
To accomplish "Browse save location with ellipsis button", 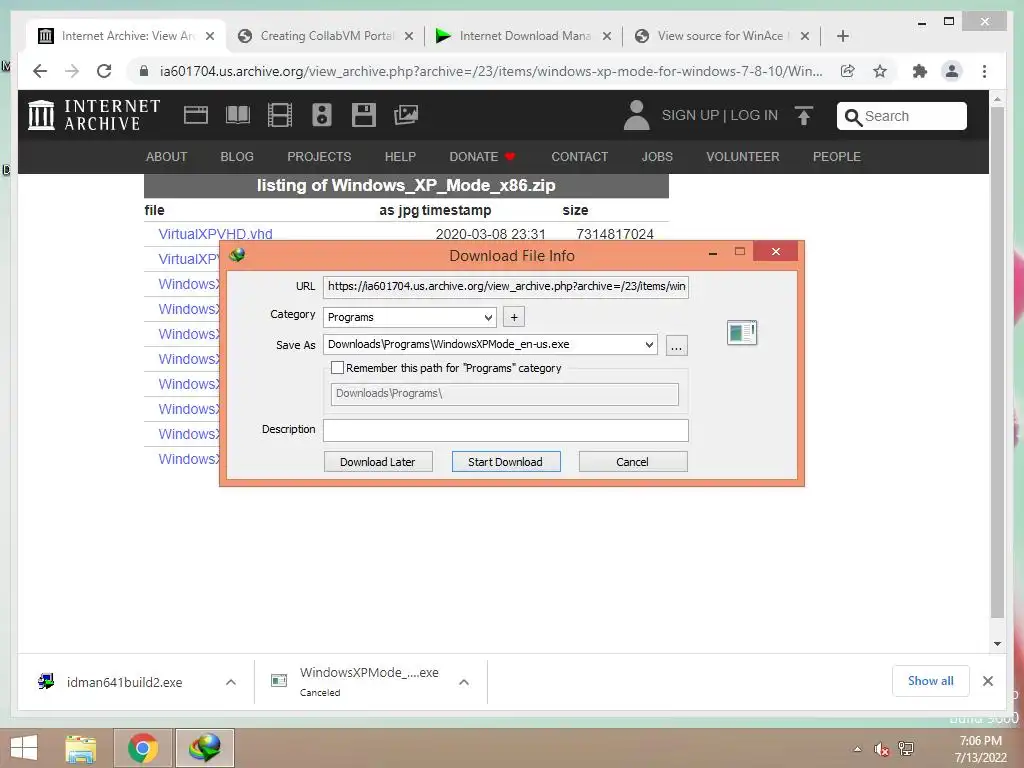I will click(677, 345).
